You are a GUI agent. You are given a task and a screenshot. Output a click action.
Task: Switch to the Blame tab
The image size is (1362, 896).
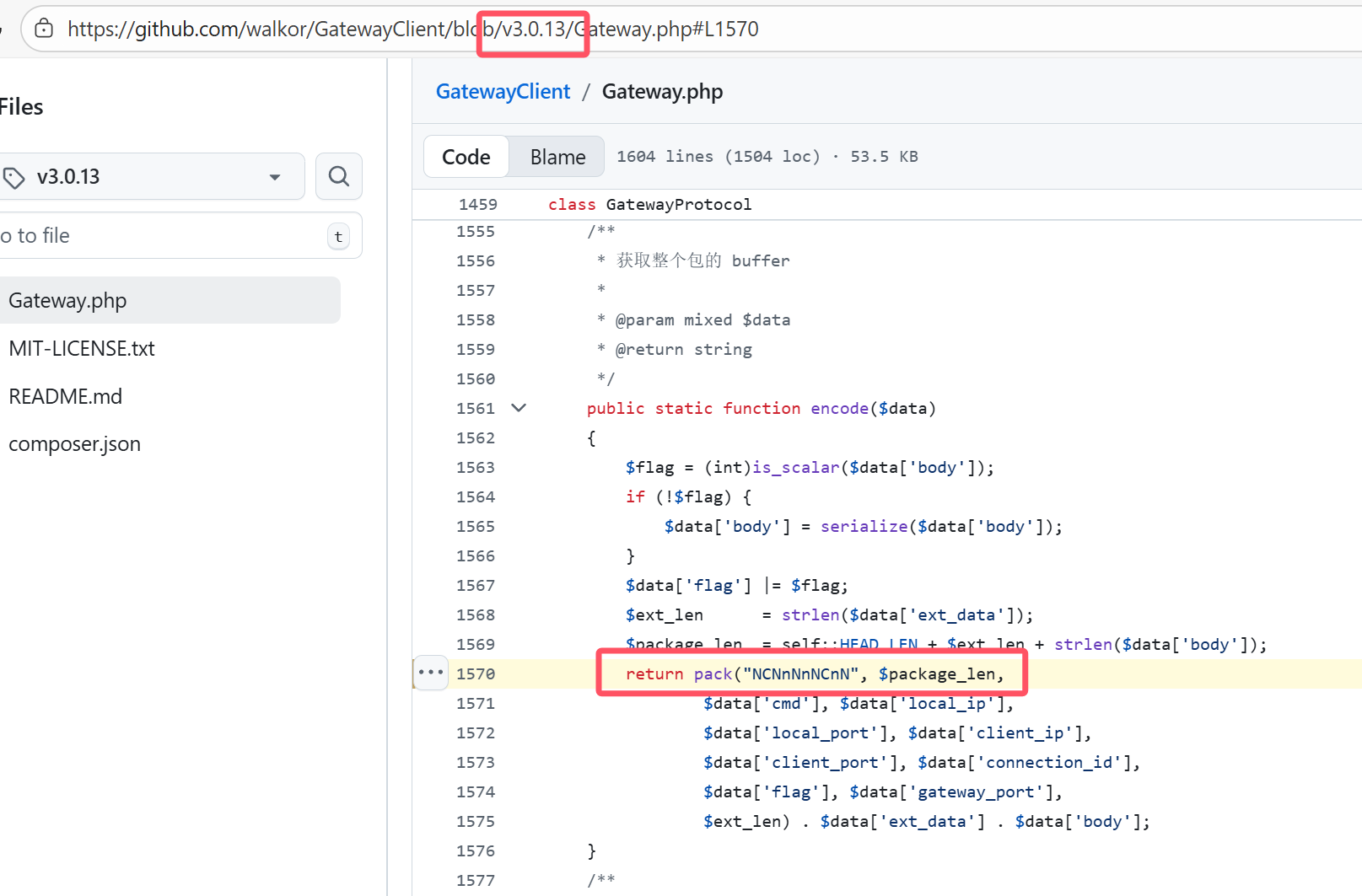tap(557, 157)
